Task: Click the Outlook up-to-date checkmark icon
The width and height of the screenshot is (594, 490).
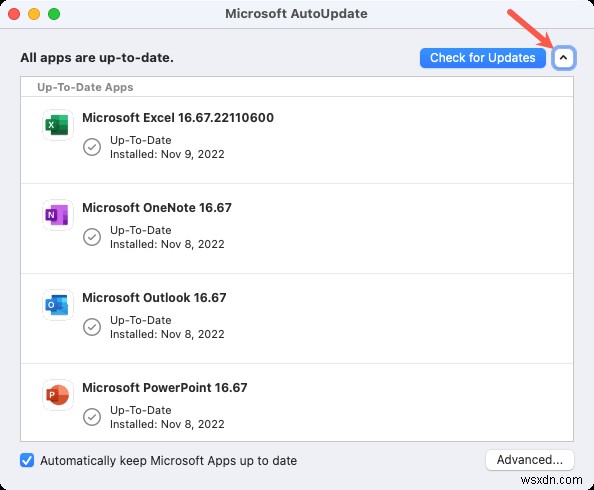Action: 92,327
